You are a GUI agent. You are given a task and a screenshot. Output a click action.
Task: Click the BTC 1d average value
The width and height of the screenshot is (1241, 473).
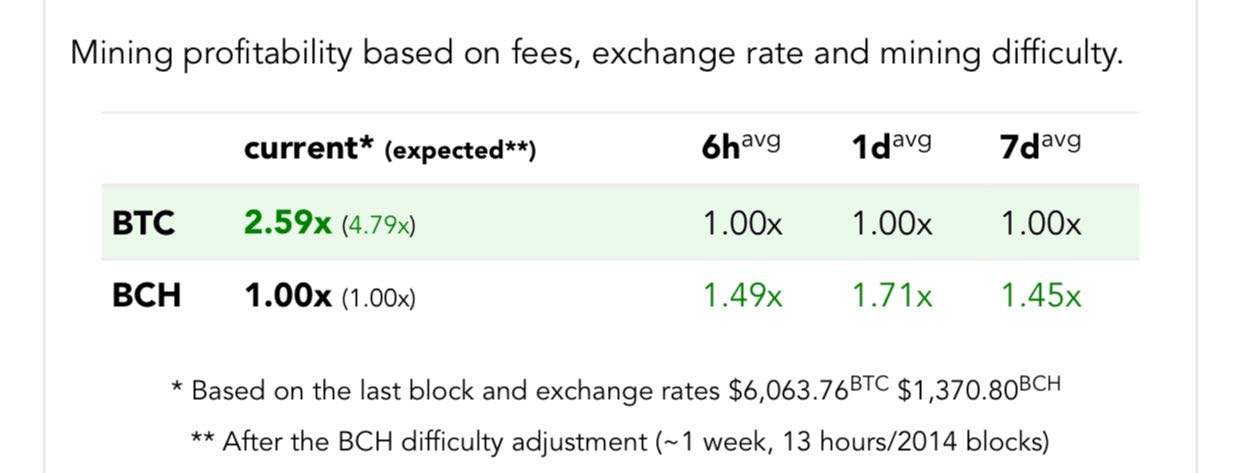(891, 222)
